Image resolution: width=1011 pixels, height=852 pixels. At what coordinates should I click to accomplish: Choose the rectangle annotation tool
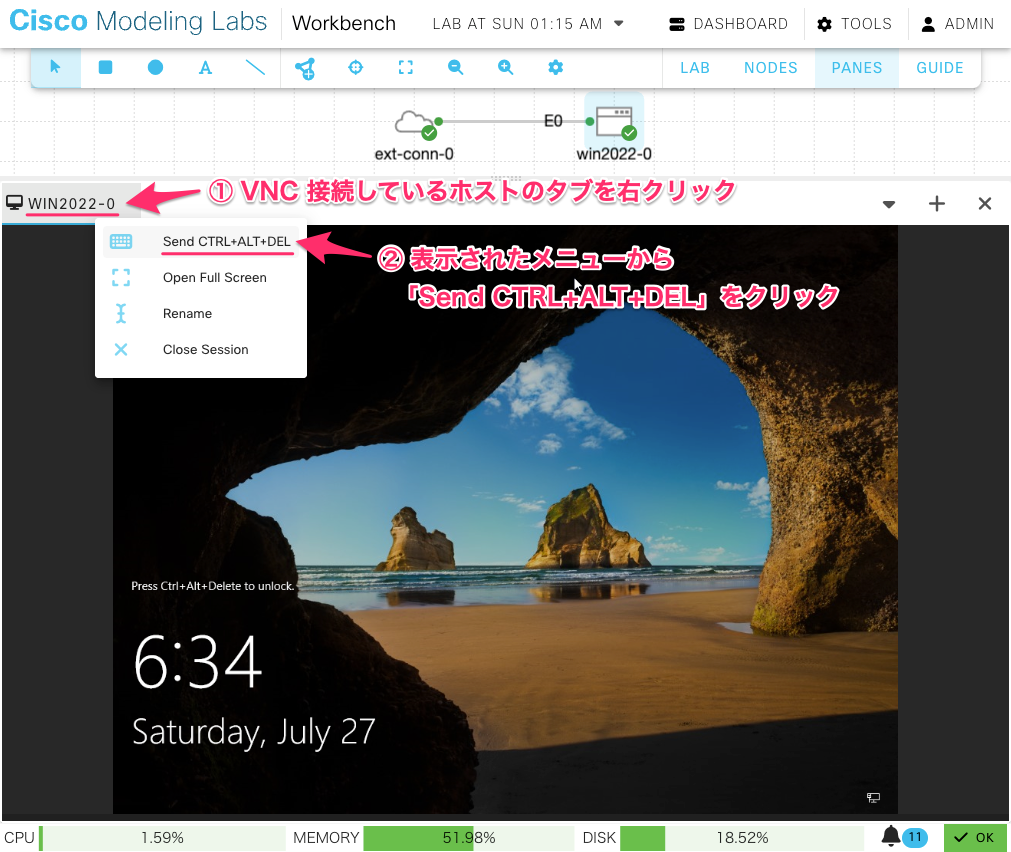pyautogui.click(x=105, y=67)
